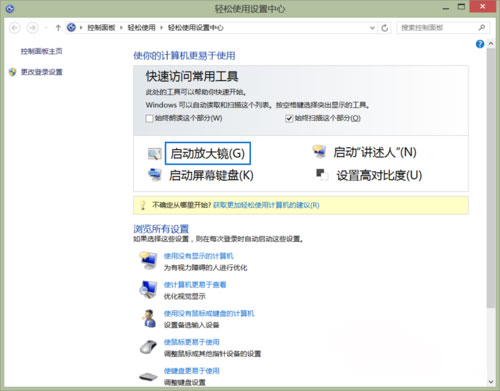This screenshot has height=391, width=500.
Task: Click the 使键盘更易于使用 keyboard icon
Action: coord(148,377)
